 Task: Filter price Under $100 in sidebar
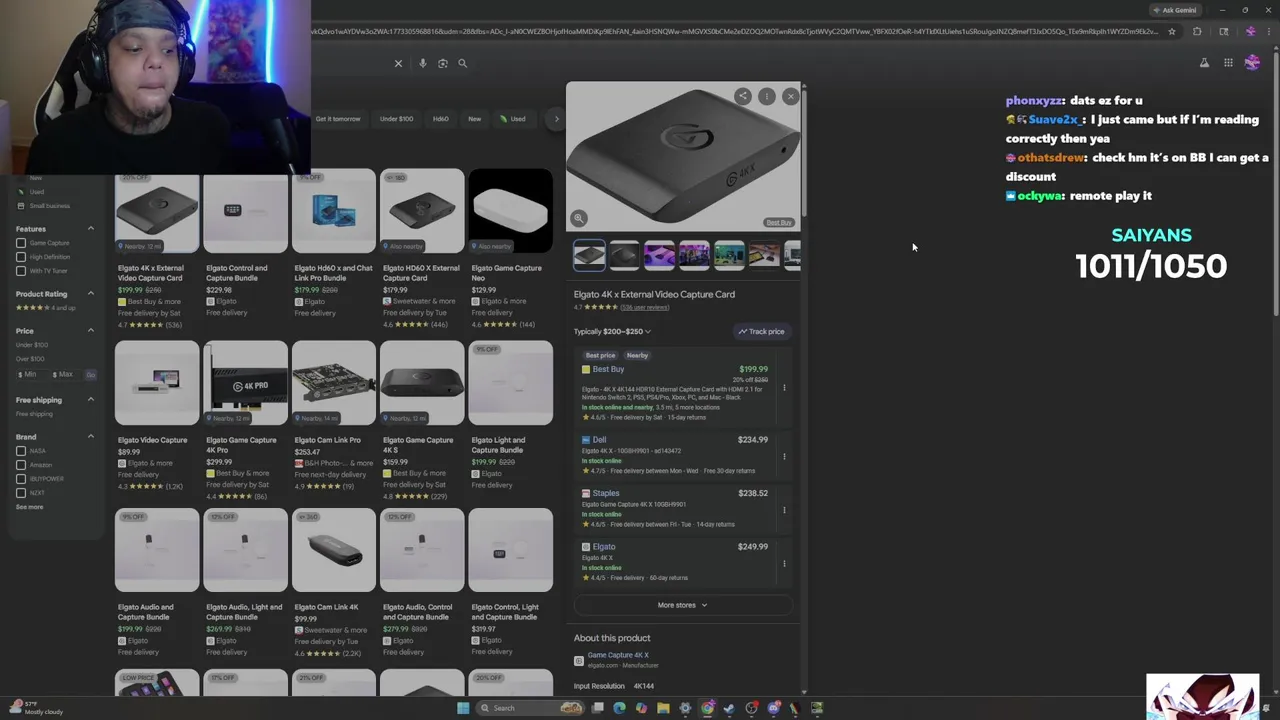pos(30,345)
